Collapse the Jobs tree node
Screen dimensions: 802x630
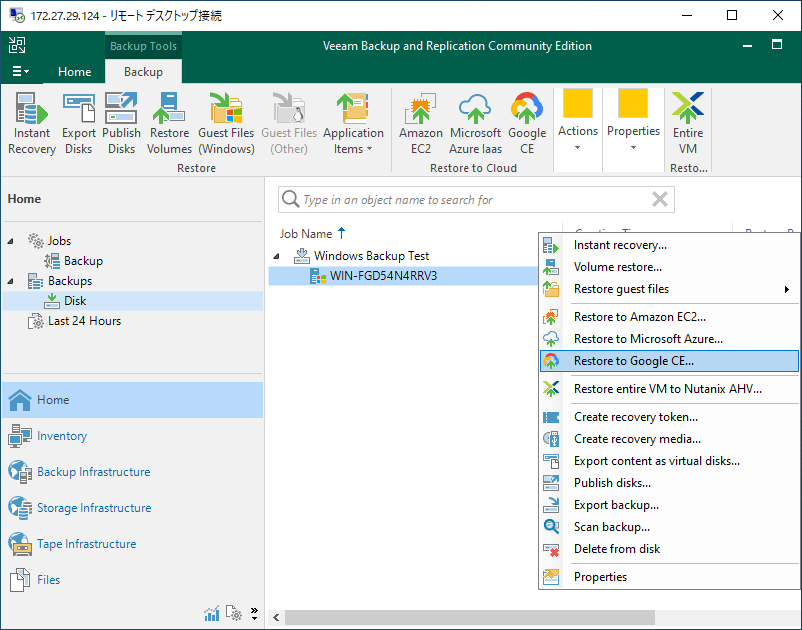point(11,241)
